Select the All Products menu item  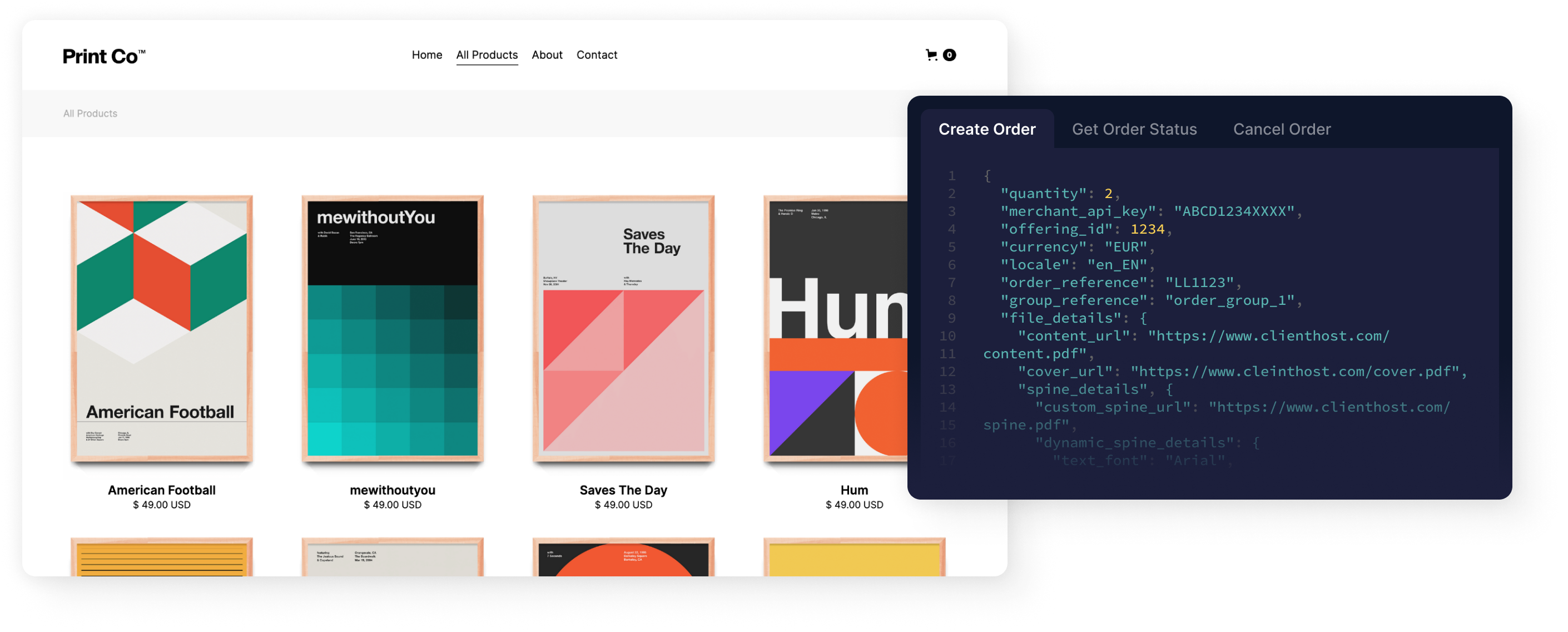pos(487,55)
